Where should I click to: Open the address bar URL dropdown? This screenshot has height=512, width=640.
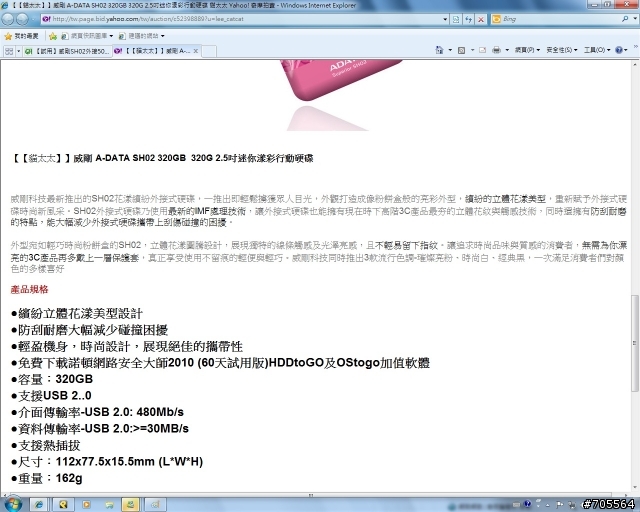pyautogui.click(x=445, y=19)
